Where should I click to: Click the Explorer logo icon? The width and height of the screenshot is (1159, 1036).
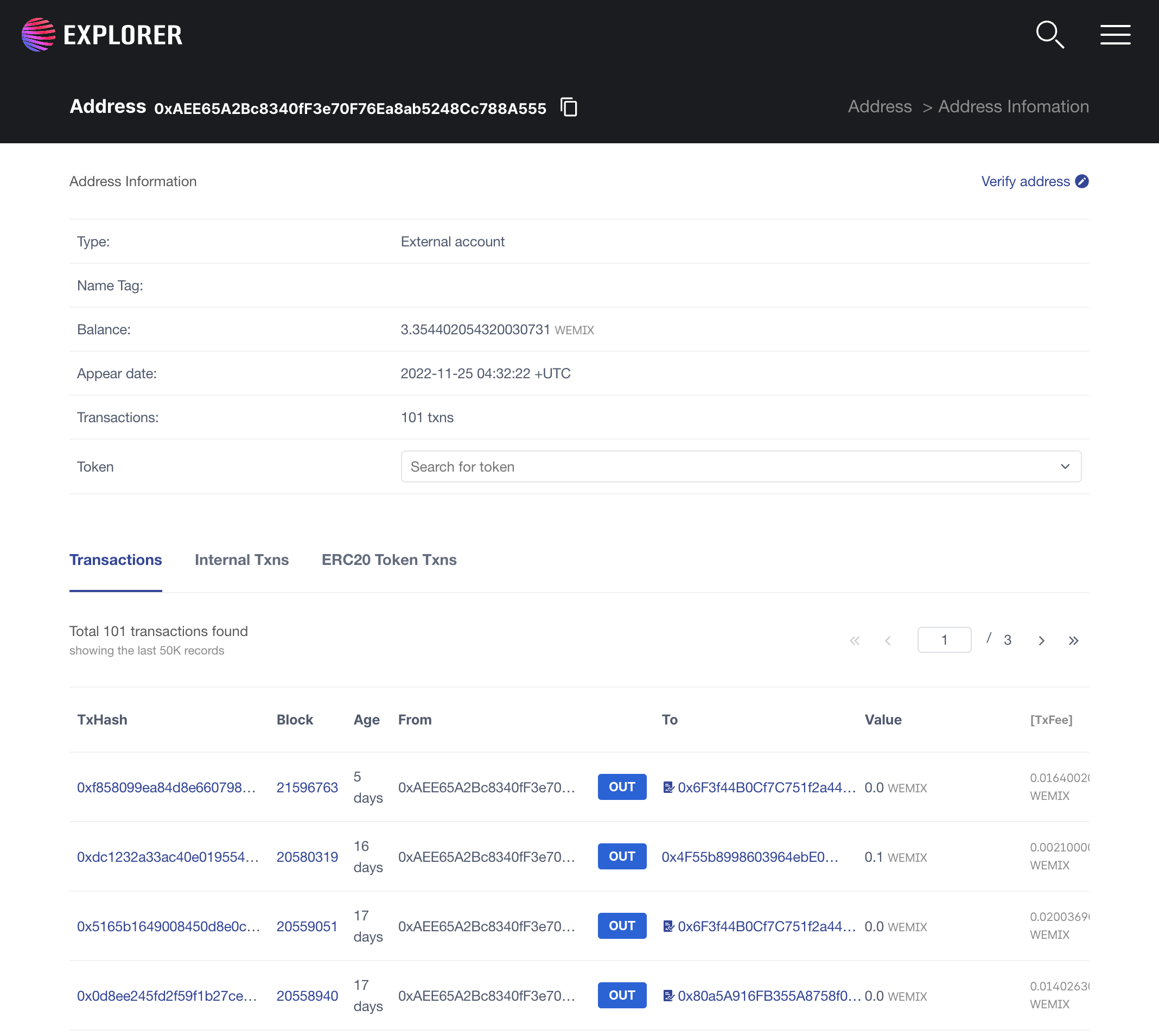pos(38,35)
